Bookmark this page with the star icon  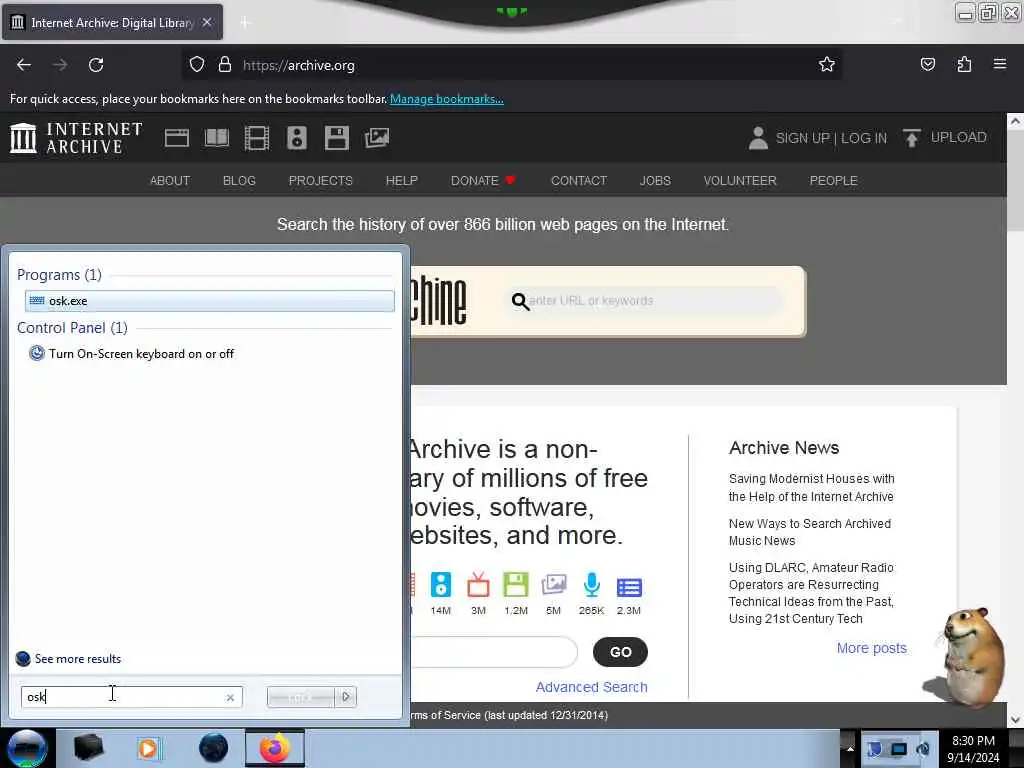coord(827,65)
